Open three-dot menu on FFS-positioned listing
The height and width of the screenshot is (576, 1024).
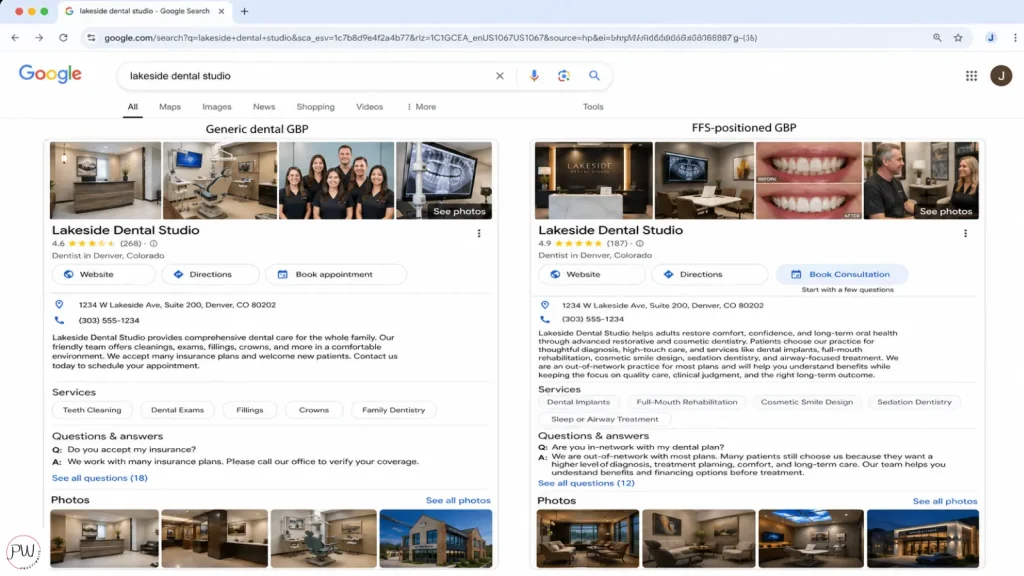[x=965, y=233]
